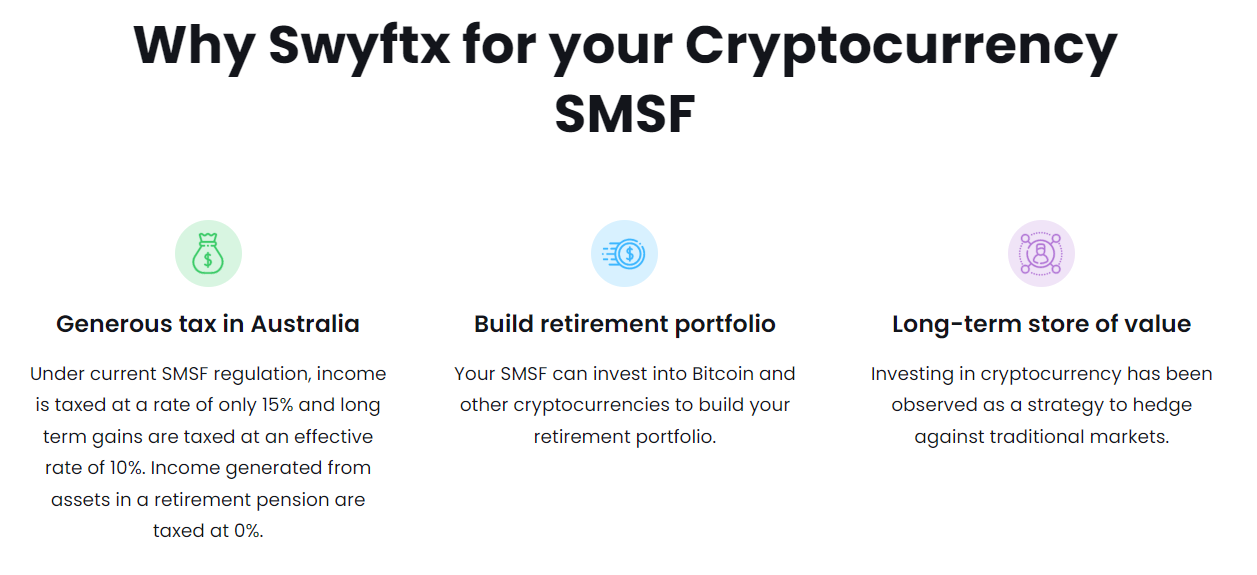The width and height of the screenshot is (1257, 575).
Task: Click the 'taxed at 0%.' line
Action: (x=208, y=531)
